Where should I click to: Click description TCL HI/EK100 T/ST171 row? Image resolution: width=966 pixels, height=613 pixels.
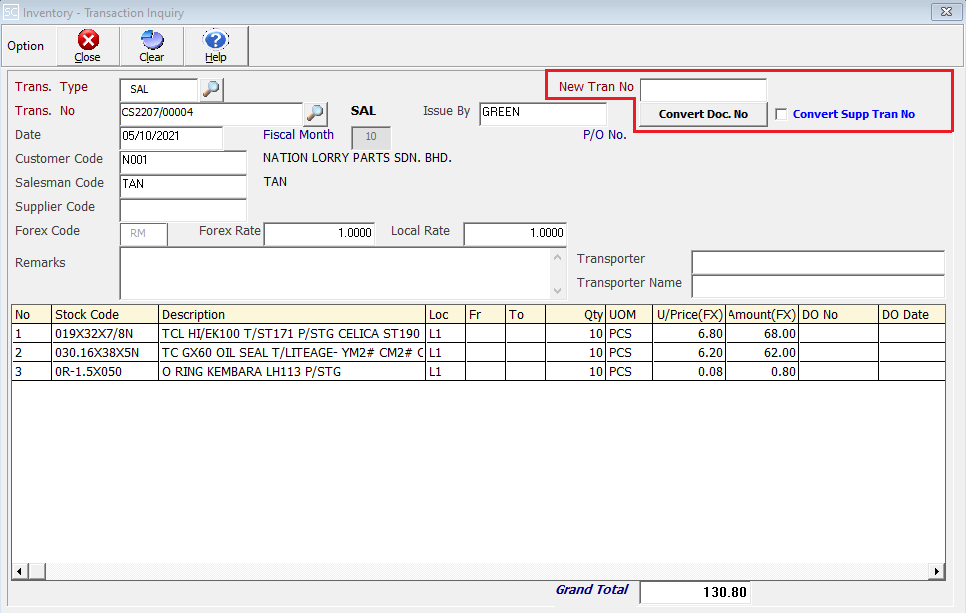[292, 334]
